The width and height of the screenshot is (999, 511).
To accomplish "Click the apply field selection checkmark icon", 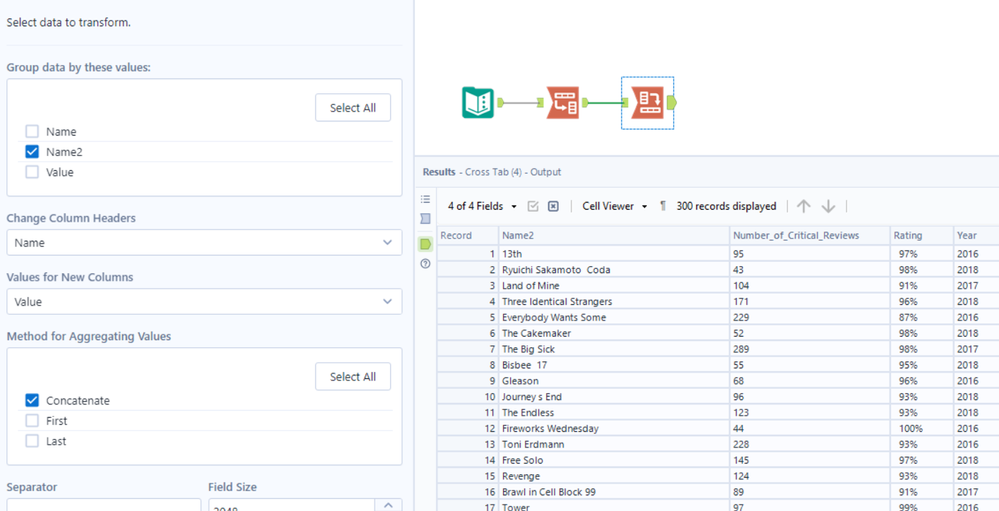I will click(534, 206).
